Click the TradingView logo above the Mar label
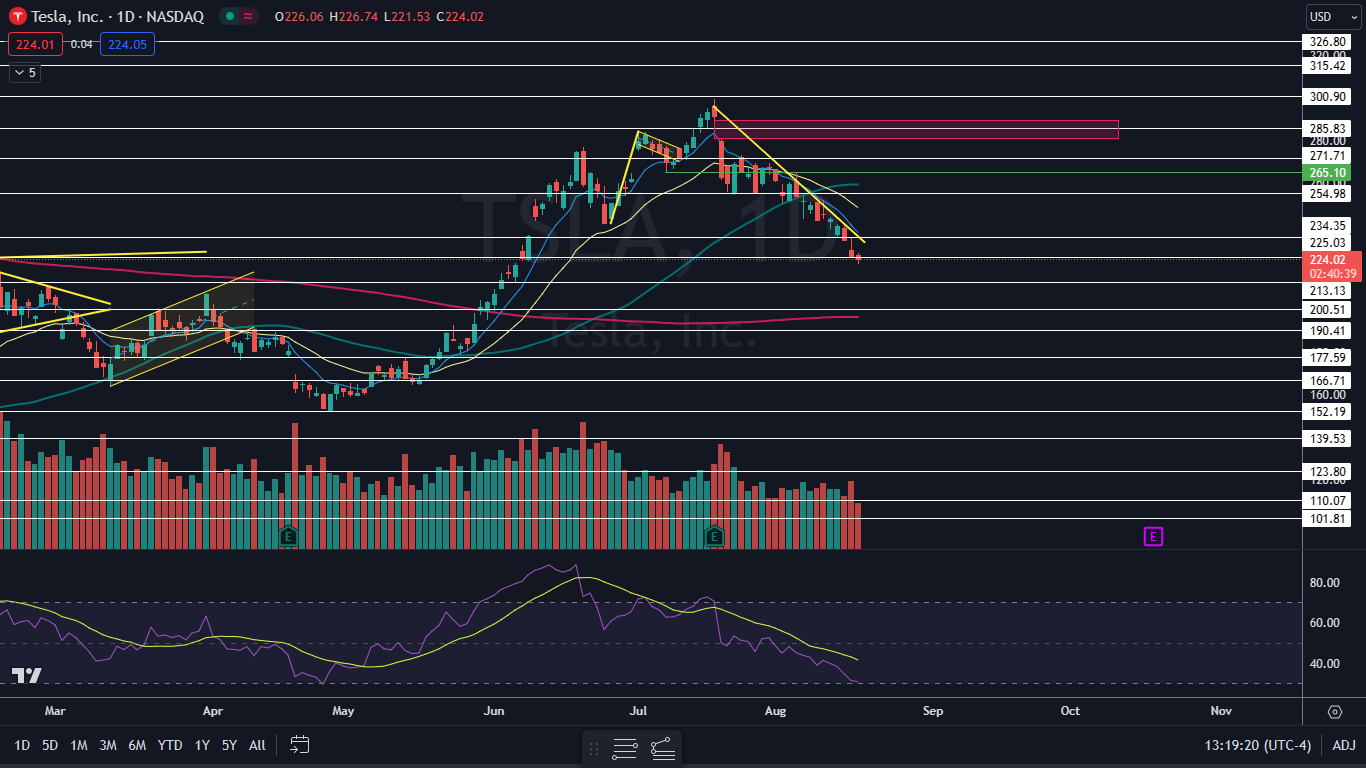Screen dimensions: 1366x768 click(27, 676)
